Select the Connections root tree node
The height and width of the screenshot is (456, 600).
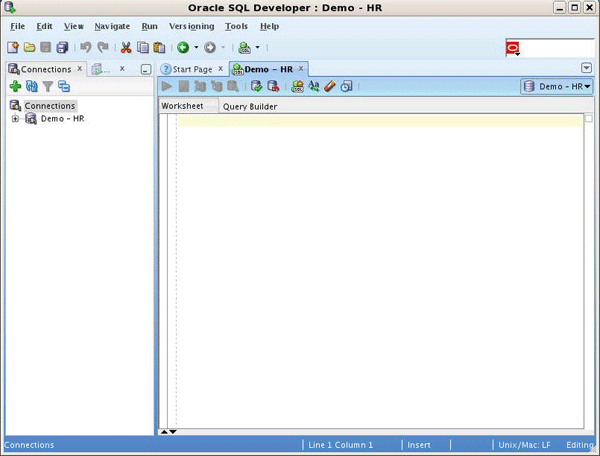(50, 106)
